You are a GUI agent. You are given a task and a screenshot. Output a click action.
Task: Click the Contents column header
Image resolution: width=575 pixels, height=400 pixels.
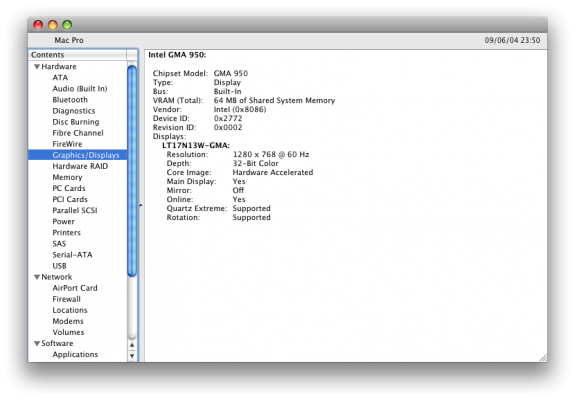(x=77, y=55)
